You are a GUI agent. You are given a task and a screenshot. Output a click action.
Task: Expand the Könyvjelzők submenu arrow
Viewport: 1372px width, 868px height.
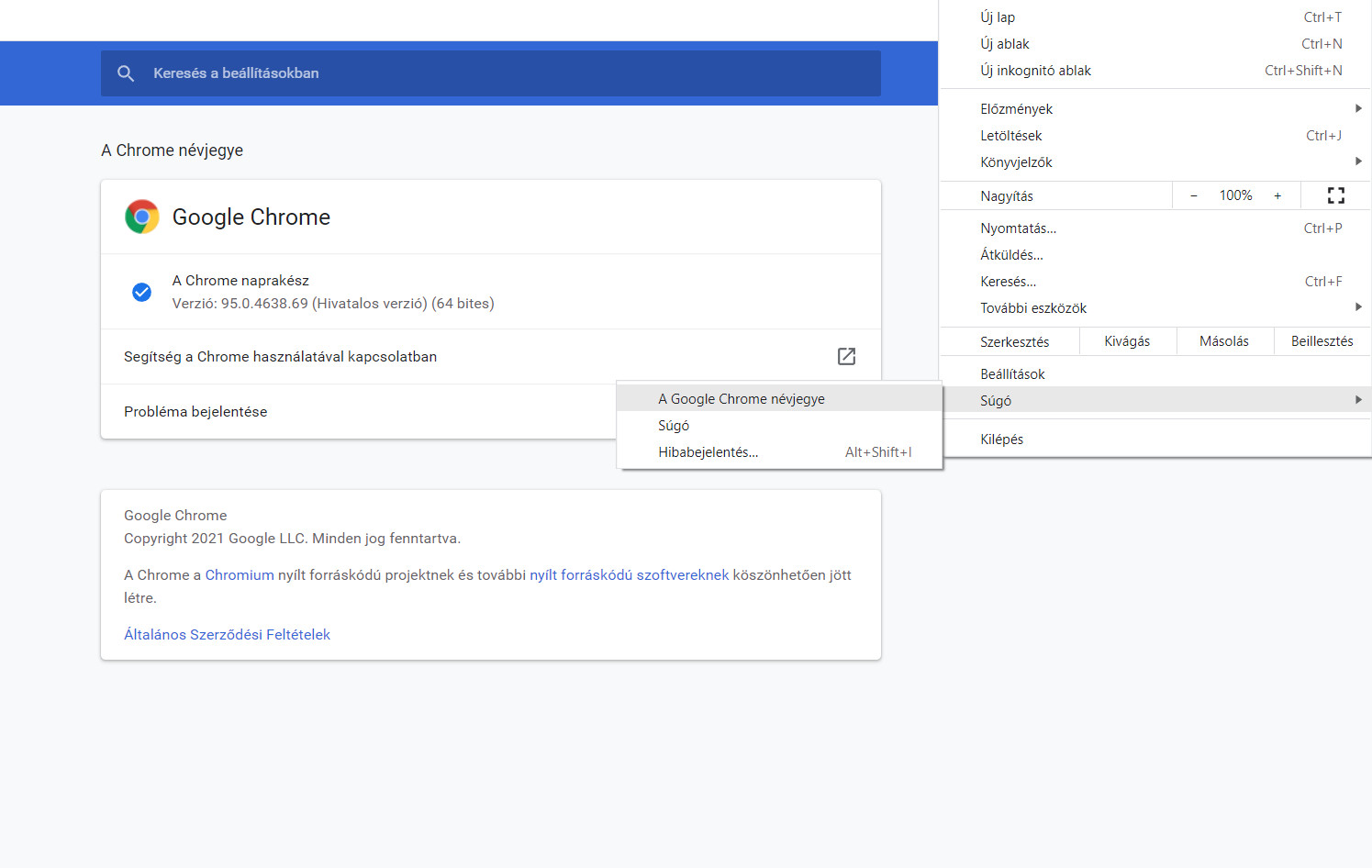coord(1358,161)
